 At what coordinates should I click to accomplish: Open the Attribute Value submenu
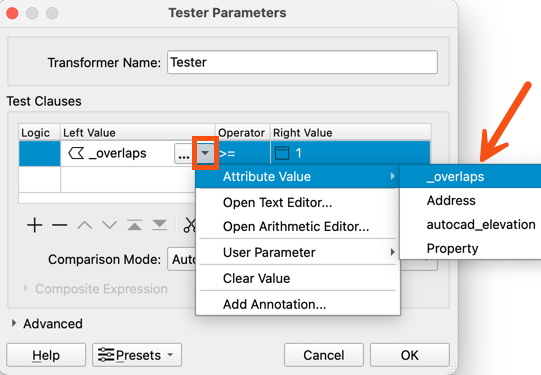coord(298,177)
